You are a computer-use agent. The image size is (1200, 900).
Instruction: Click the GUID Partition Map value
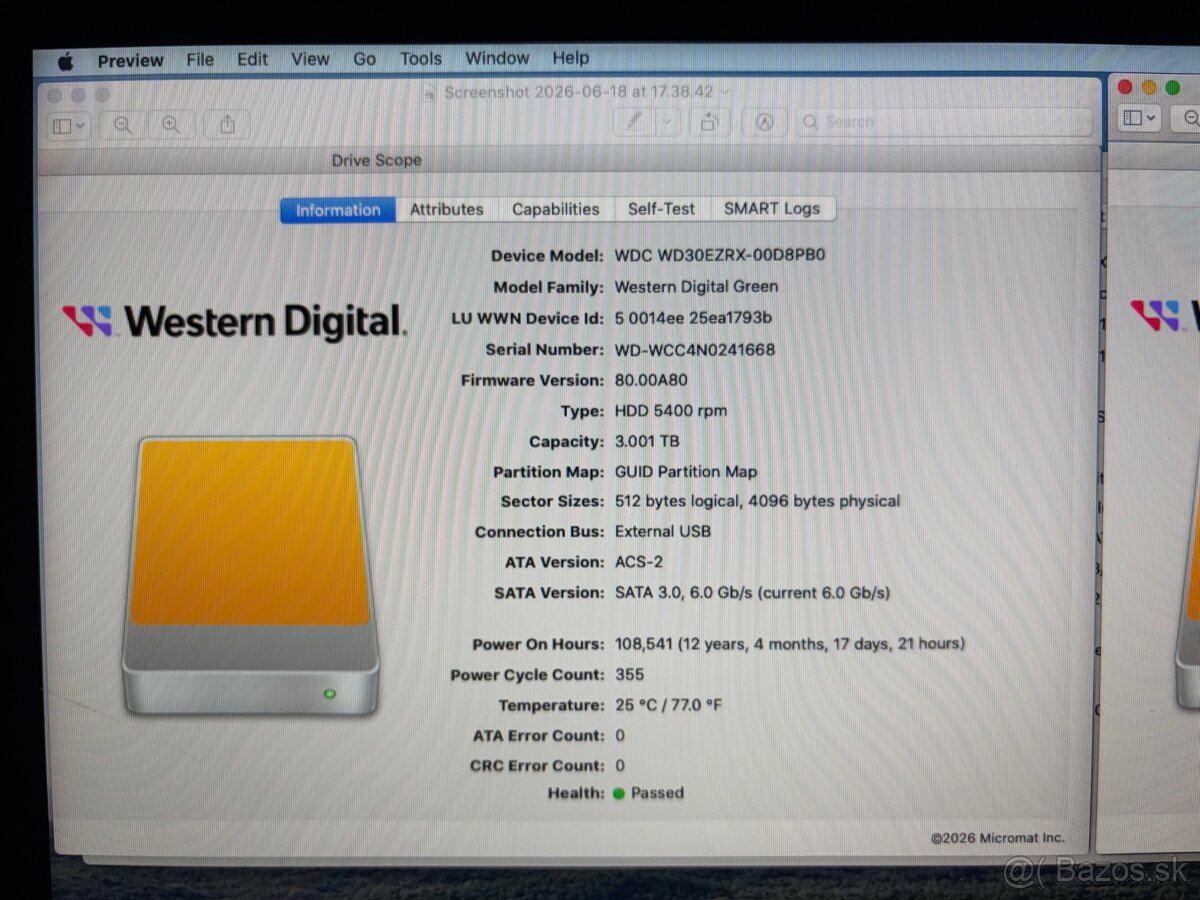click(x=686, y=471)
